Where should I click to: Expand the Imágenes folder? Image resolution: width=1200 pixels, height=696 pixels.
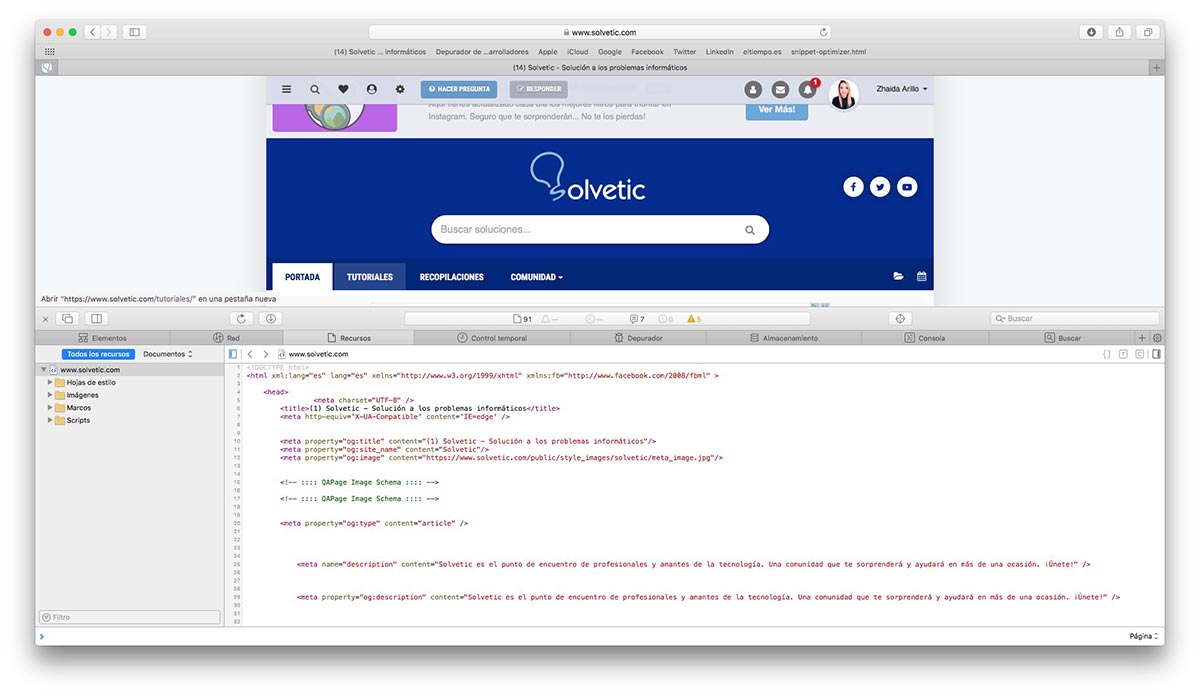pos(50,395)
